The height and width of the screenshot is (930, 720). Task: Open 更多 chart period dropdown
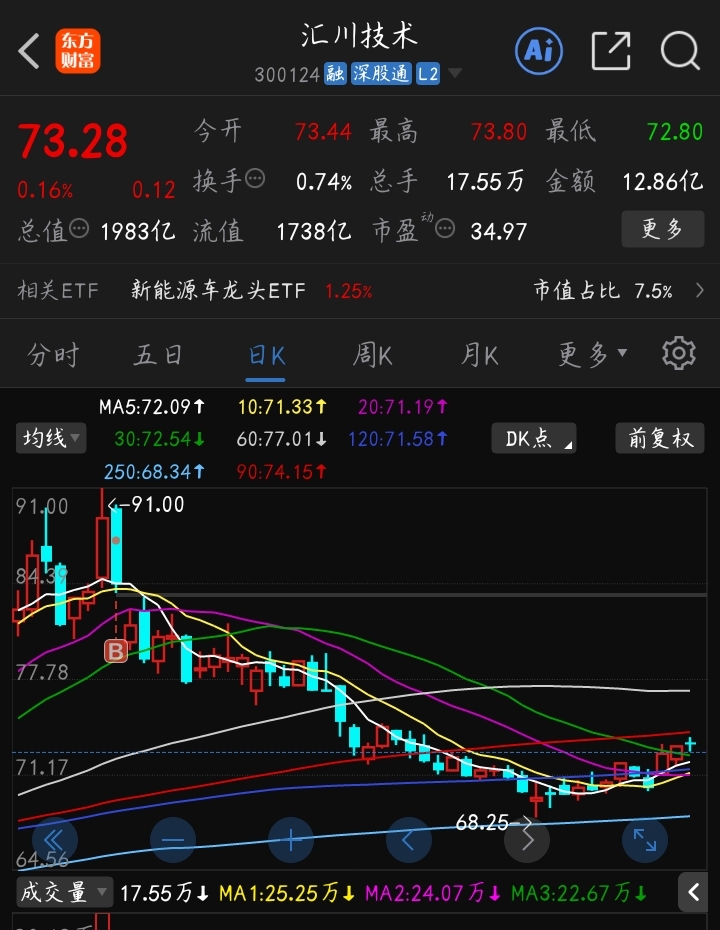click(x=592, y=355)
